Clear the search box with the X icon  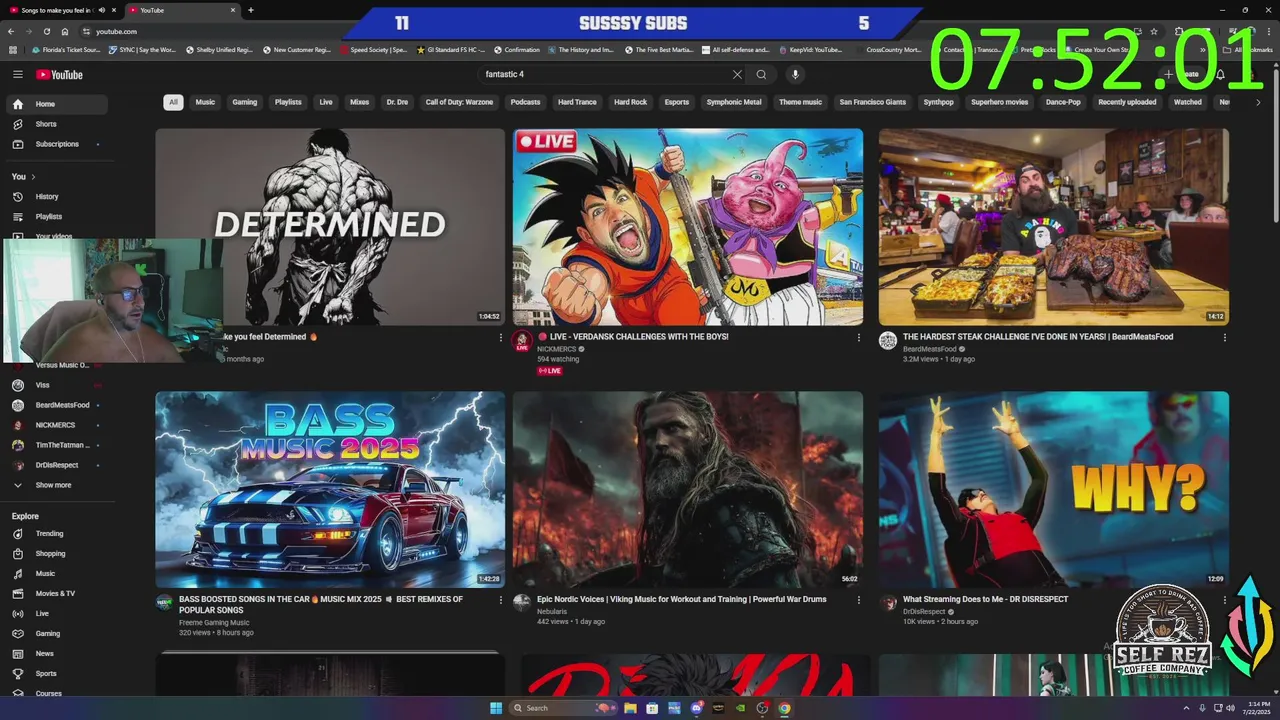737,74
